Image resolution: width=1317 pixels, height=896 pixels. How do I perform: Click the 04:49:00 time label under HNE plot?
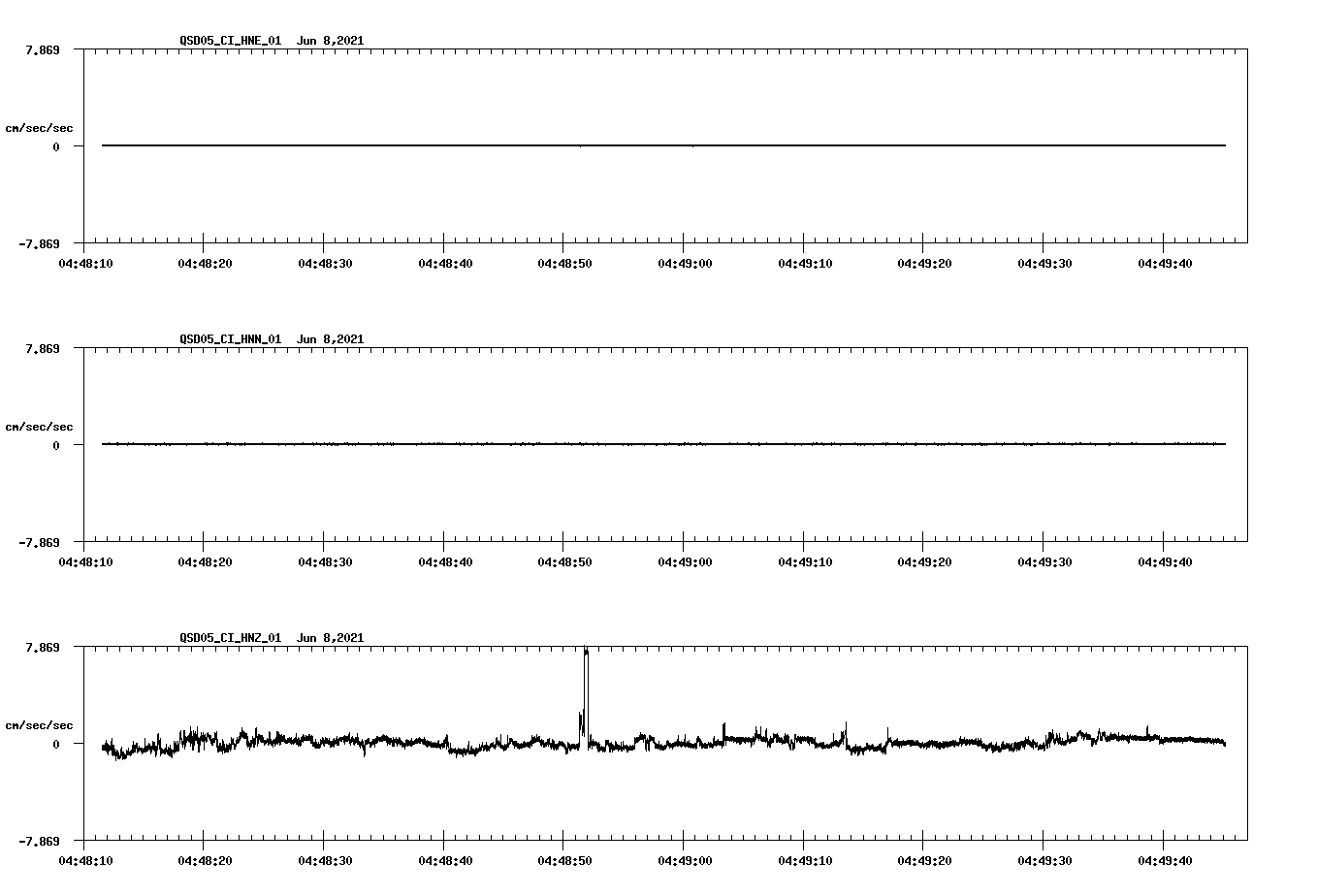685,263
